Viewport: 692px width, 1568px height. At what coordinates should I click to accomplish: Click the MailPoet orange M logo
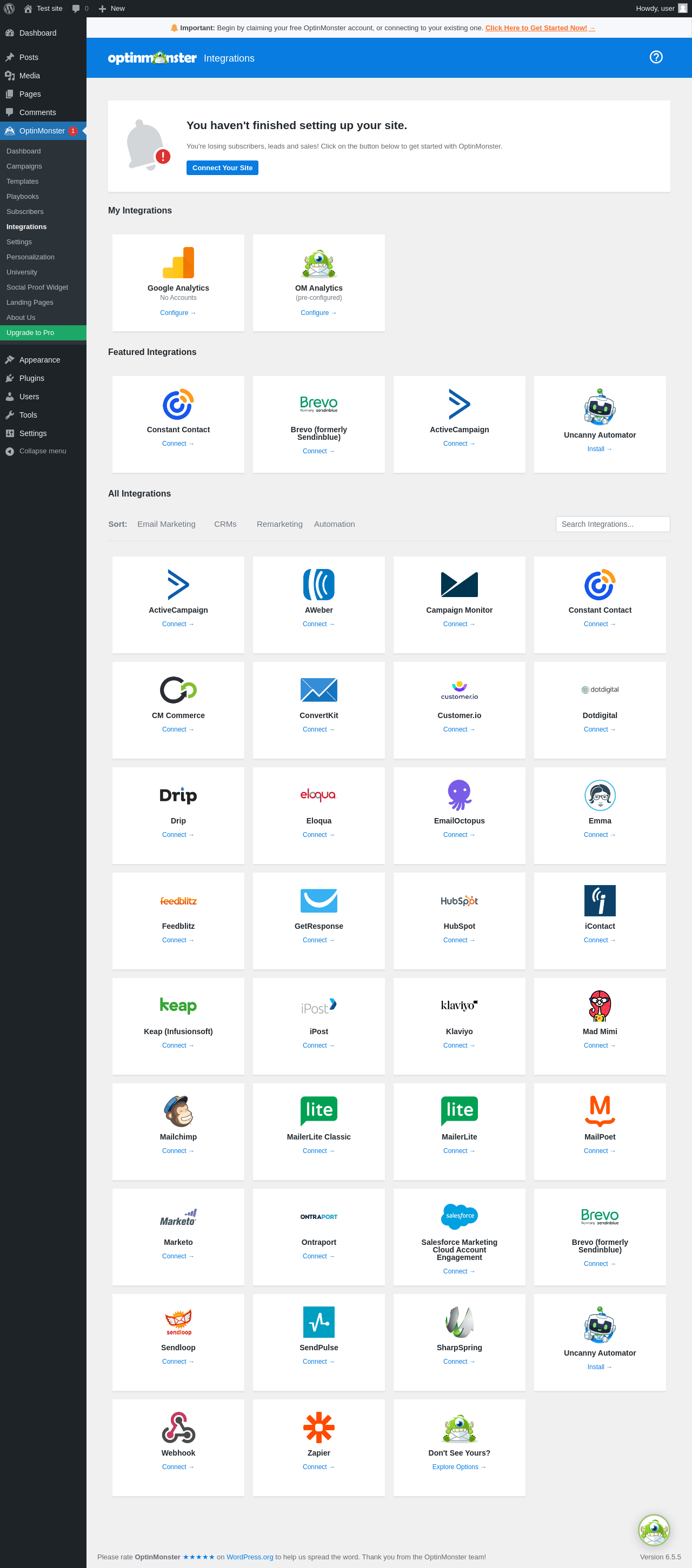point(600,1111)
